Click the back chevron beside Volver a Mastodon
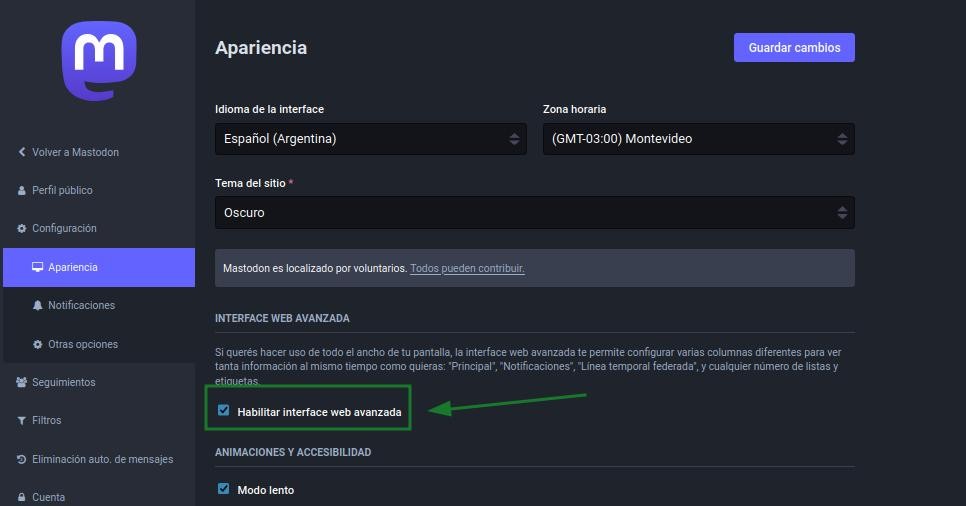Image resolution: width=966 pixels, height=506 pixels. click(x=22, y=153)
